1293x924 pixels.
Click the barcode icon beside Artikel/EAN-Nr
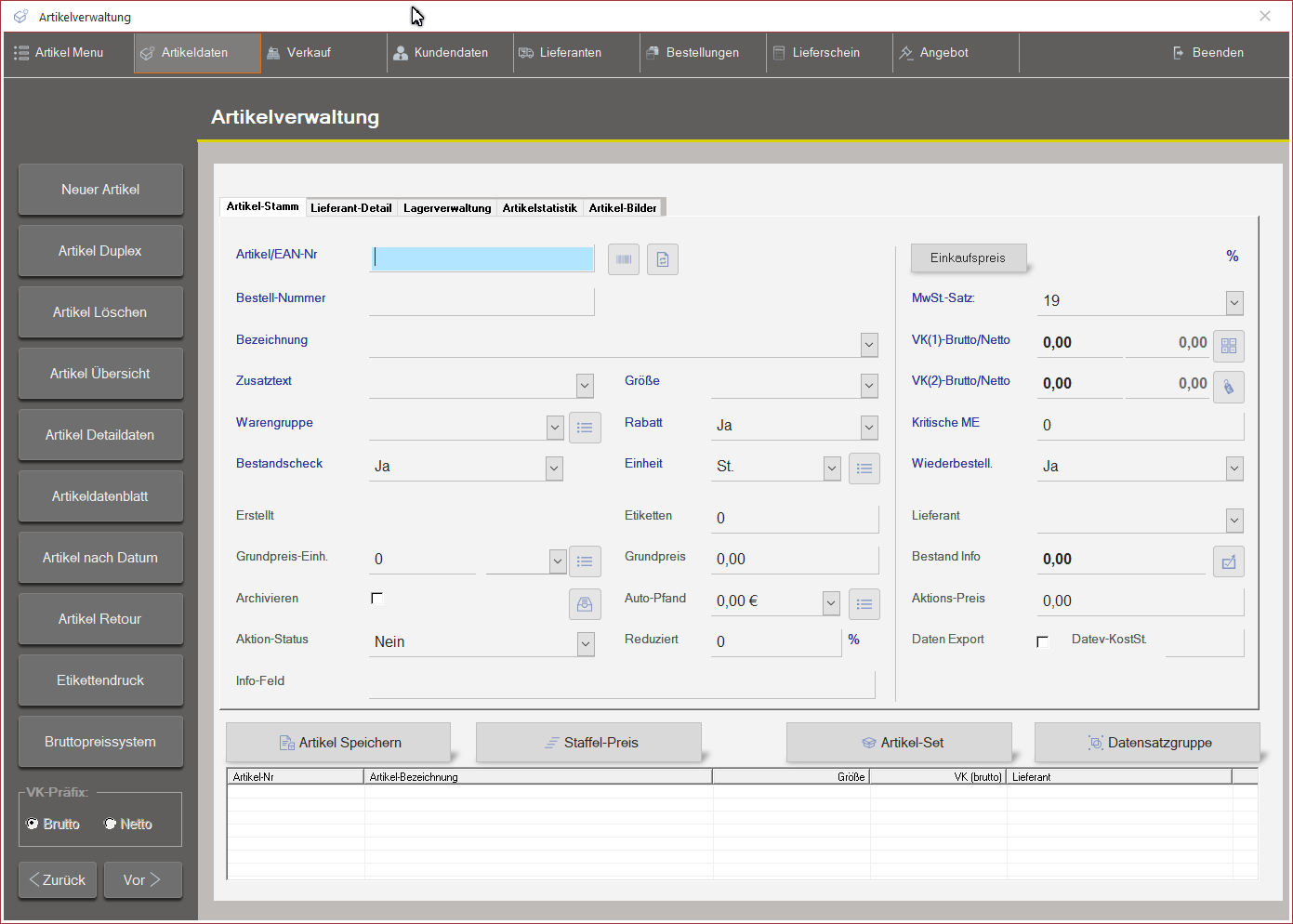pos(624,259)
